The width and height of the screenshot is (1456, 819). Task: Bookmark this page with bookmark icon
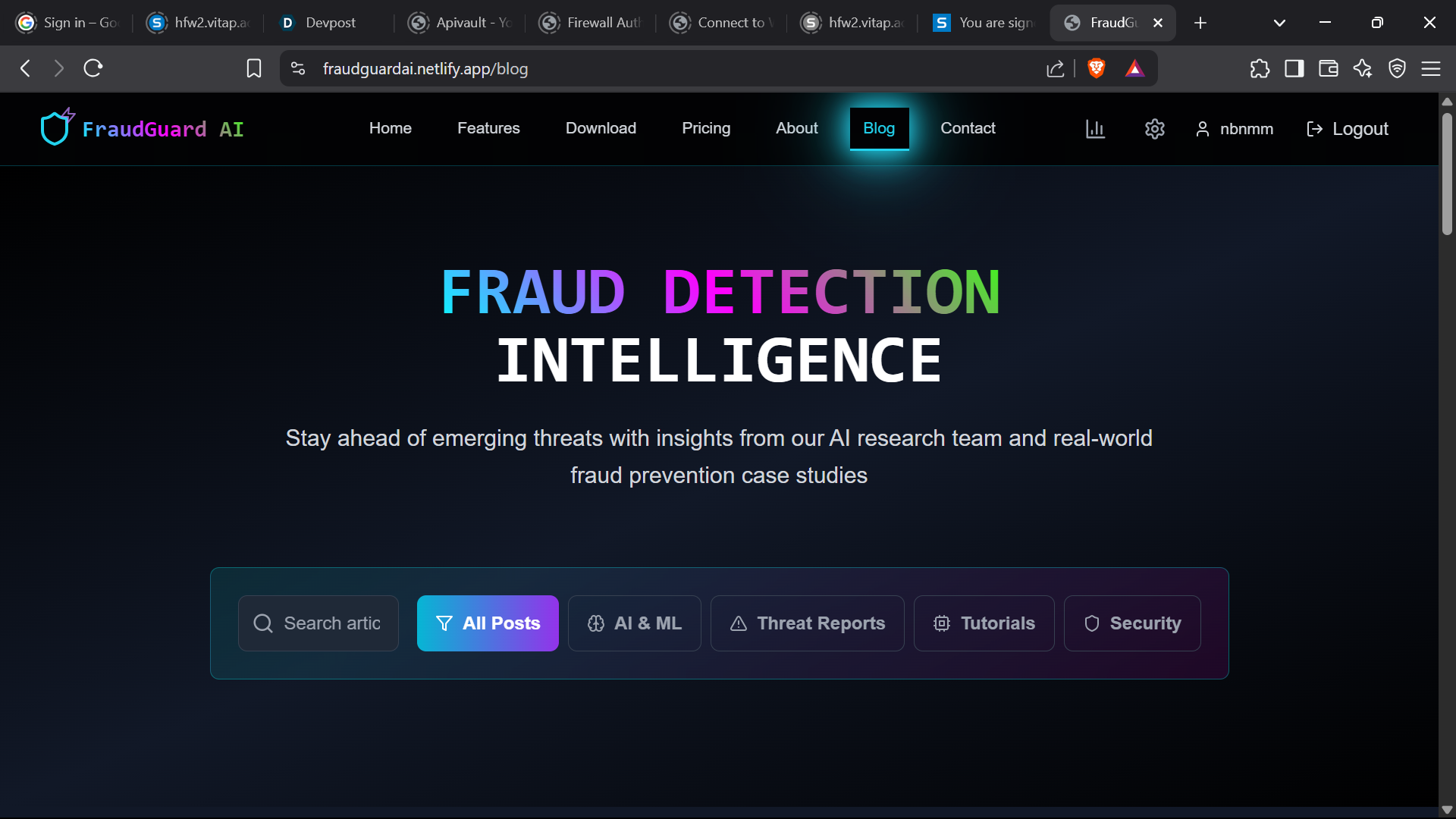point(254,68)
